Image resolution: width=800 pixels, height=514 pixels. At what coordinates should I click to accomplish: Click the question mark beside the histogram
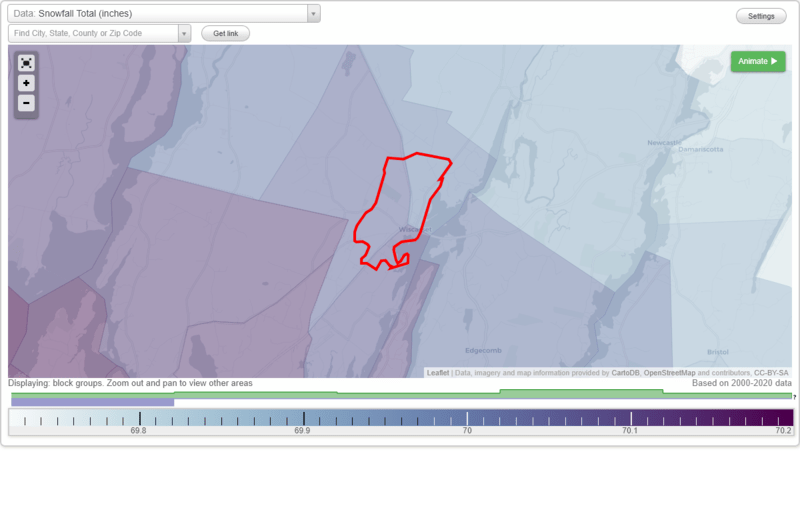794,397
